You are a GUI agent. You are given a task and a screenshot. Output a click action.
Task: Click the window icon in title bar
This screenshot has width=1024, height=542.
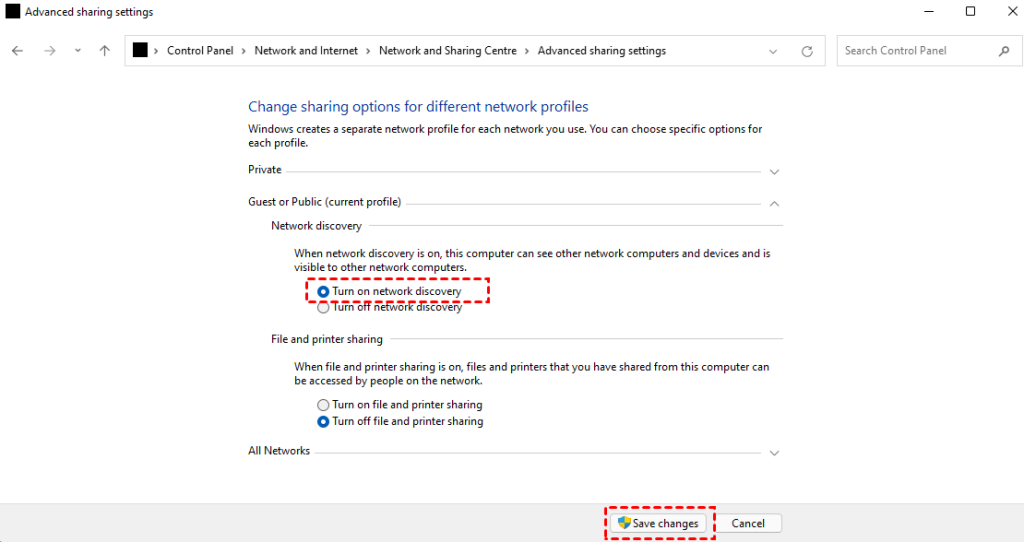(x=12, y=12)
